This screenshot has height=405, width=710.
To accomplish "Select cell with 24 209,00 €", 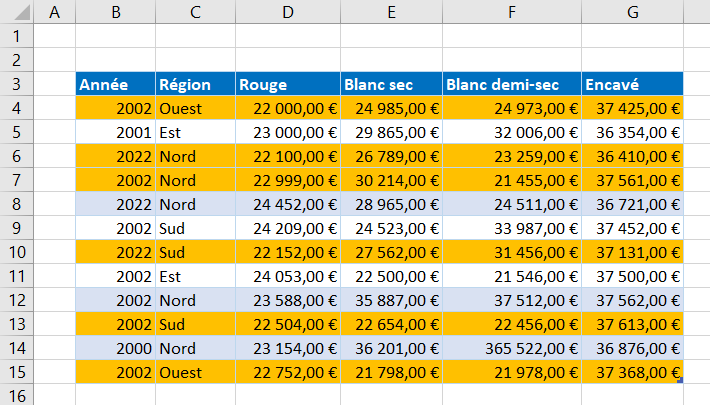I will (x=288, y=228).
